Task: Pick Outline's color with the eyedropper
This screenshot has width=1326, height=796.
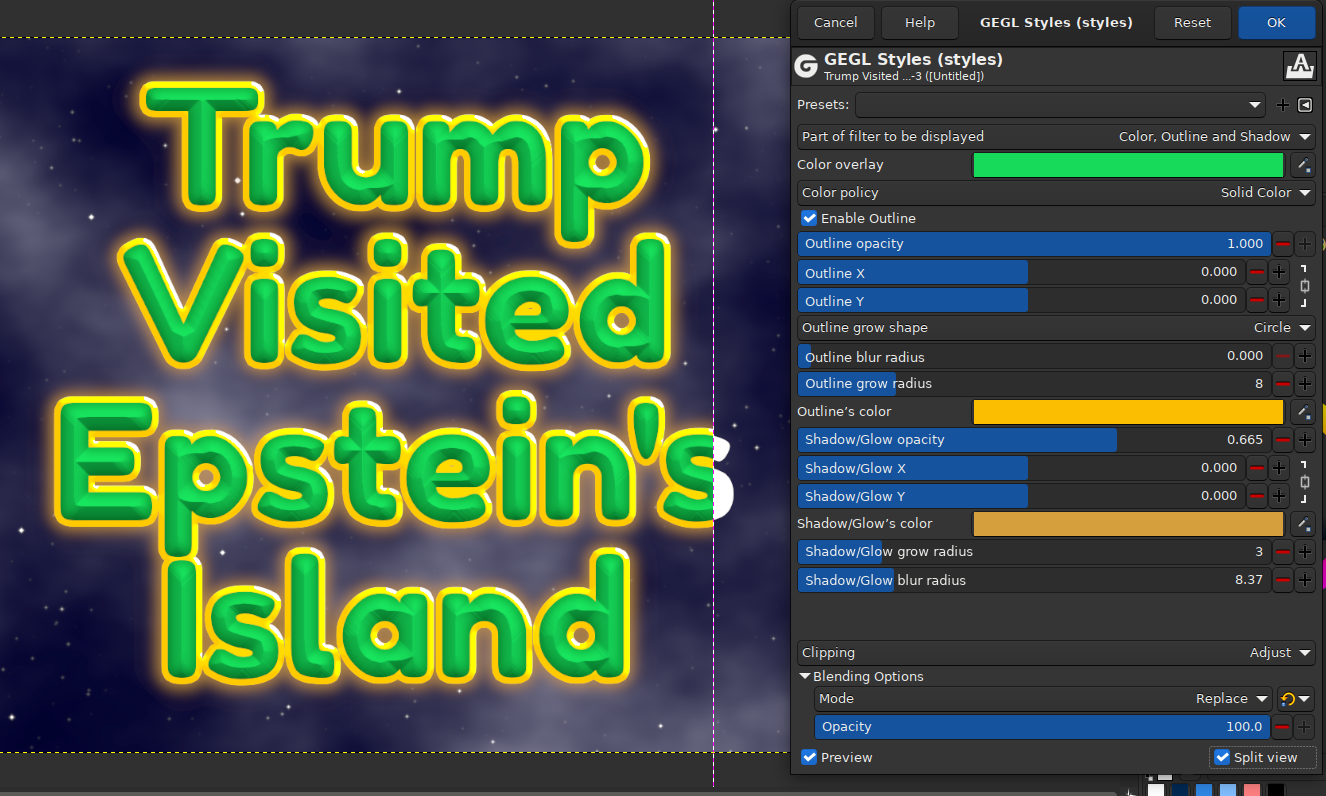Action: [1302, 412]
